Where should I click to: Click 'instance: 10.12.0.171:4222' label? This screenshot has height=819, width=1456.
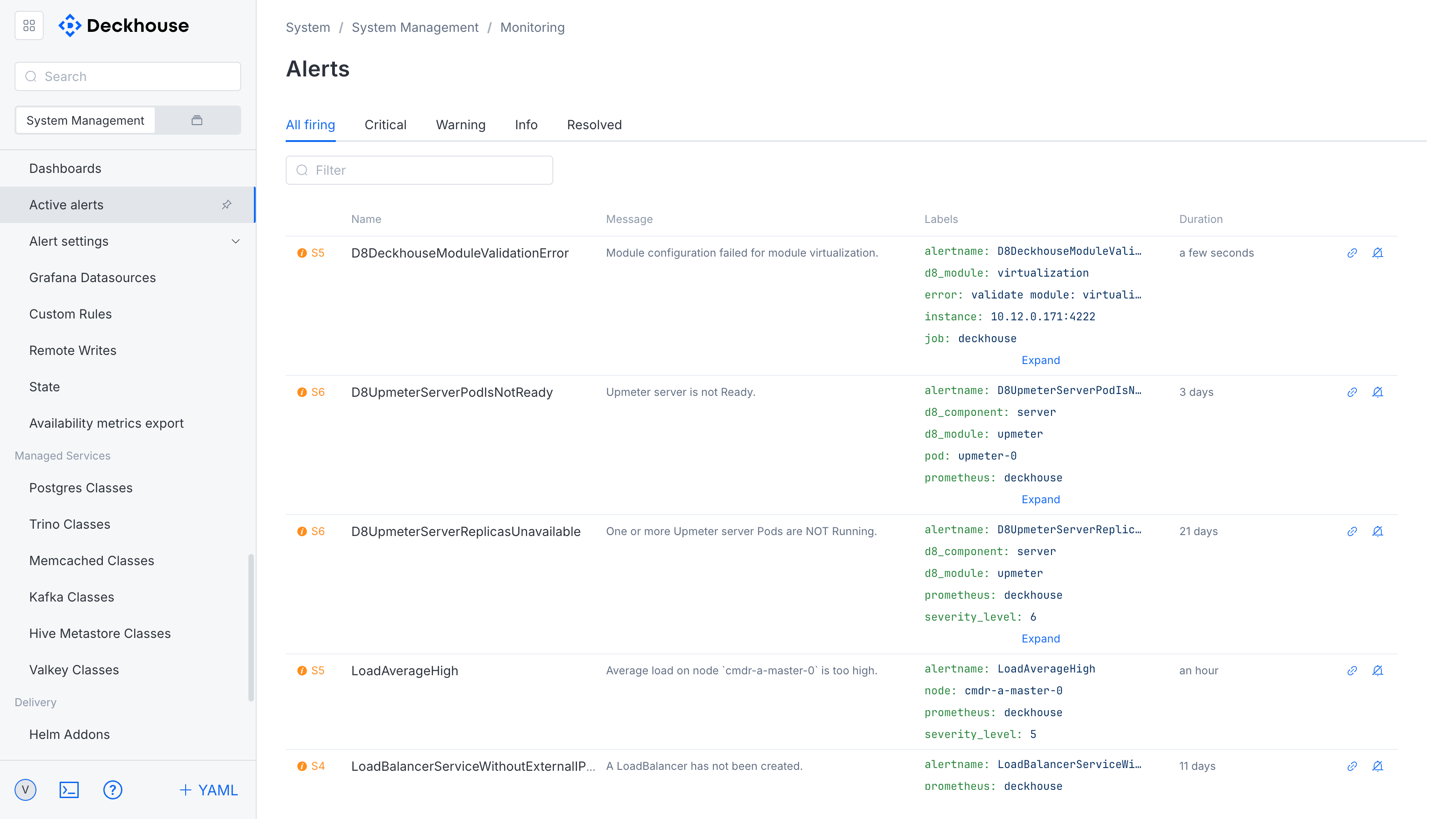click(x=1010, y=317)
